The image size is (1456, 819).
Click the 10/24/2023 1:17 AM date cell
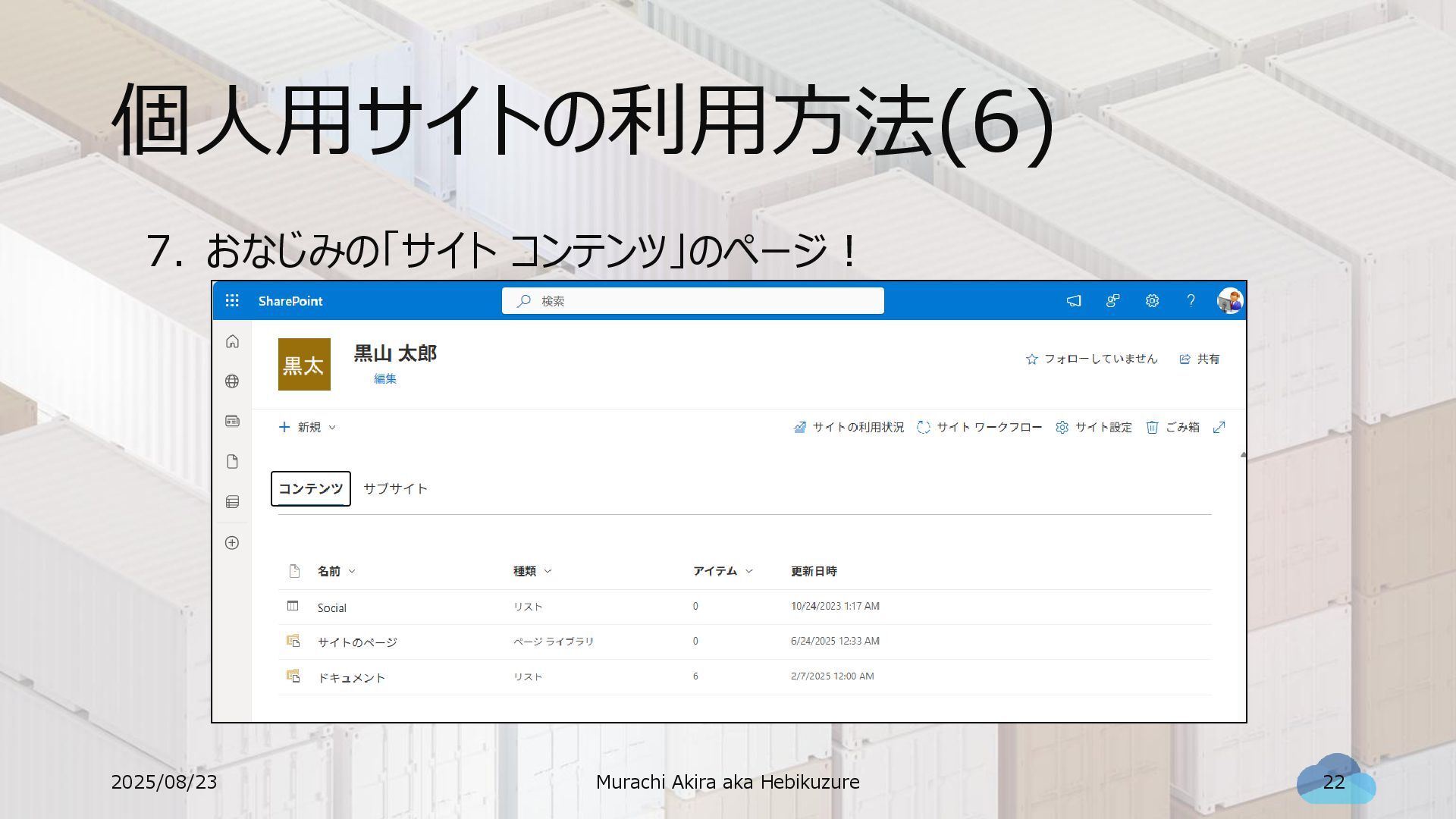point(835,606)
